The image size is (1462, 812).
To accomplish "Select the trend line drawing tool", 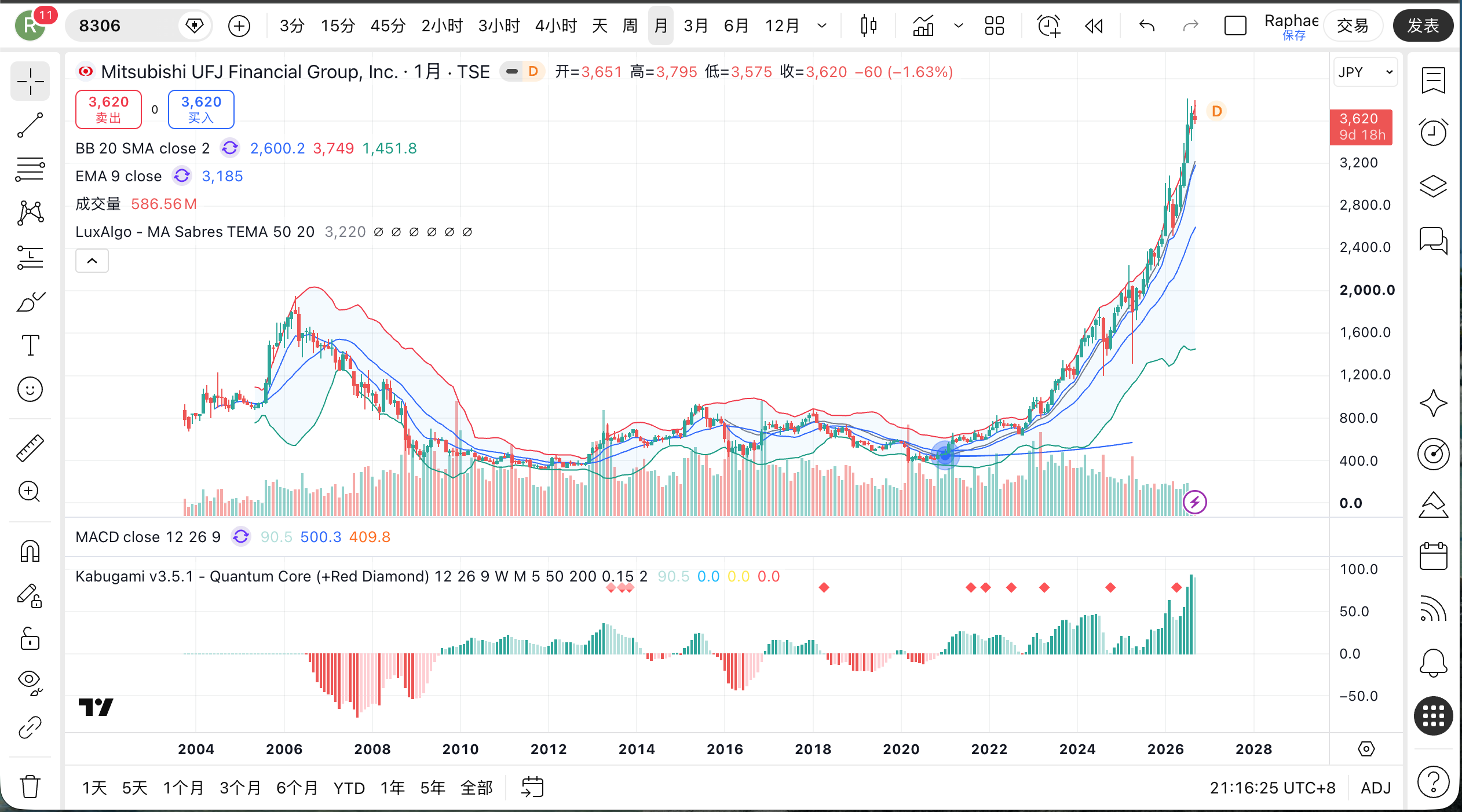I will pos(30,125).
